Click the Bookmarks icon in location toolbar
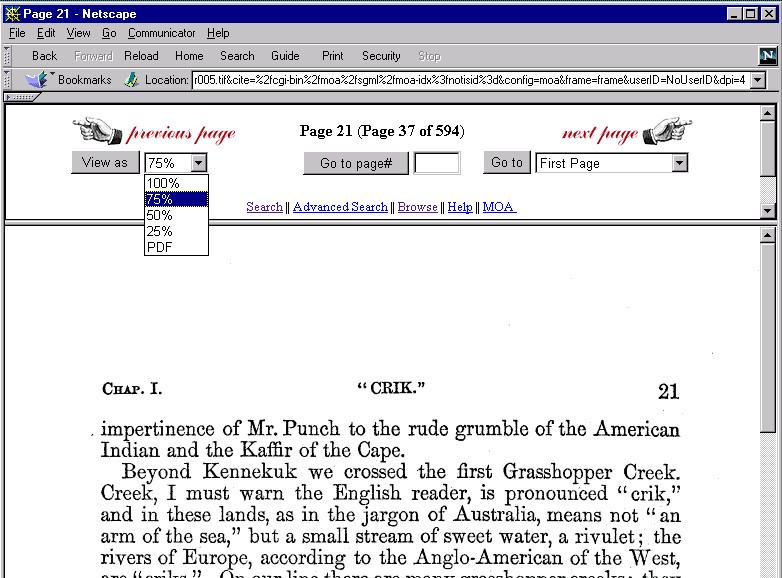Viewport: 782px width, 578px height. [36, 79]
